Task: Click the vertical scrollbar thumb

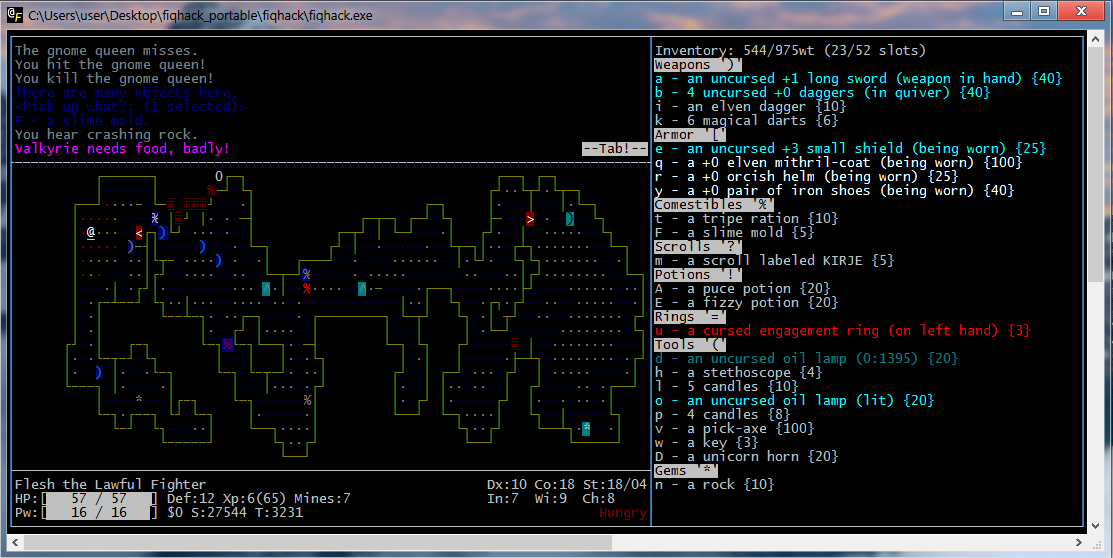Action: pyautogui.click(x=1095, y=163)
